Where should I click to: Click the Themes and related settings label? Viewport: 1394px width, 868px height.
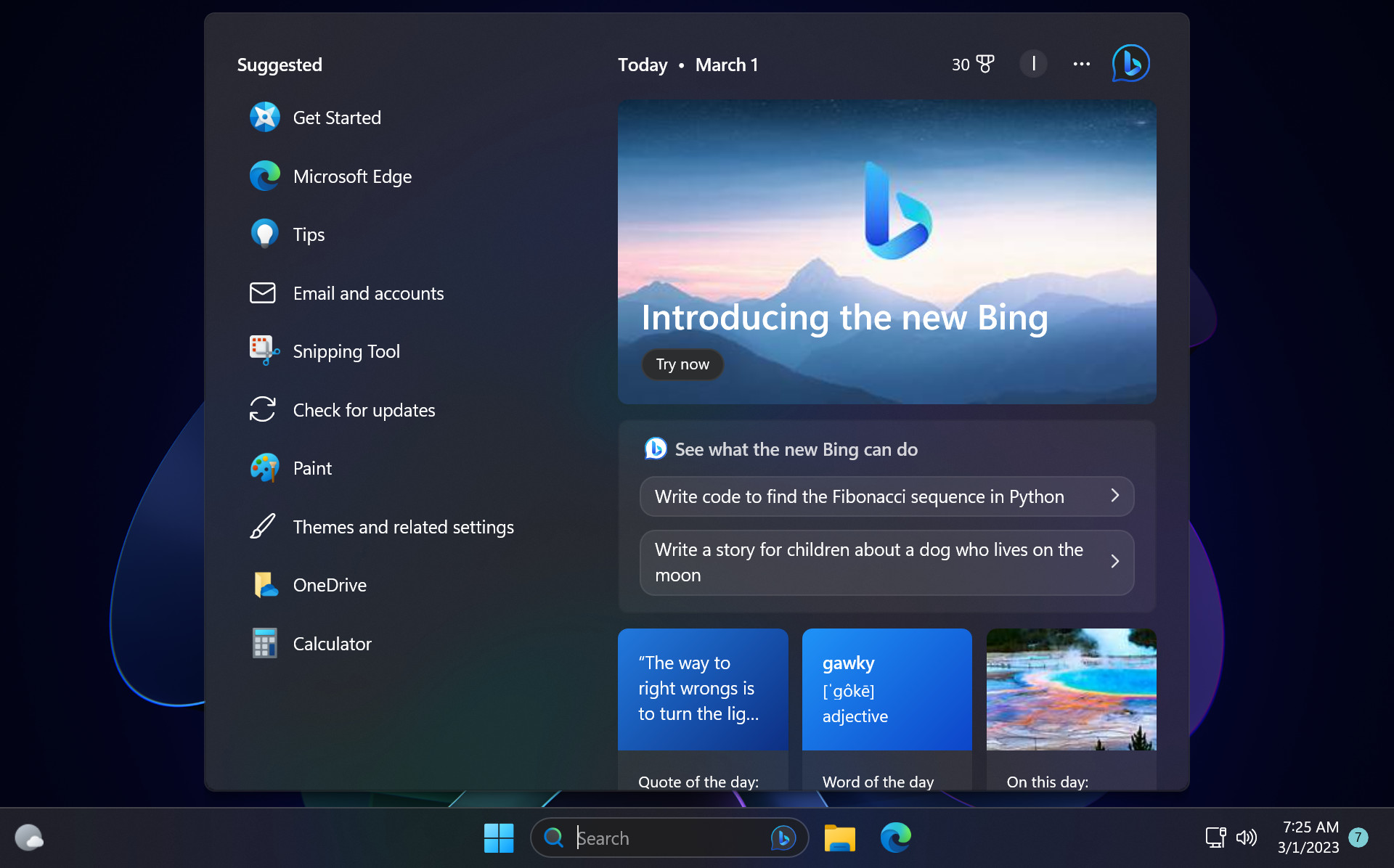[x=404, y=527]
